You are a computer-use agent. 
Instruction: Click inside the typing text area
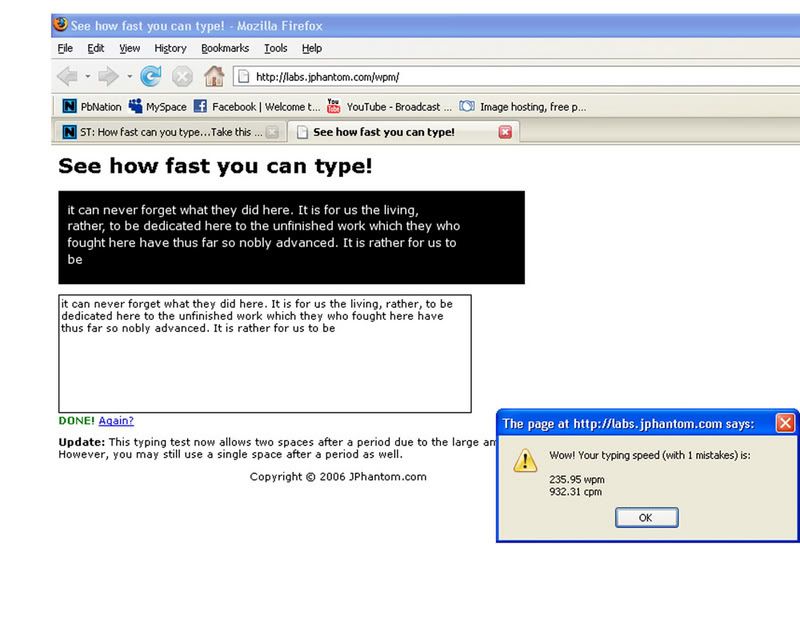265,354
